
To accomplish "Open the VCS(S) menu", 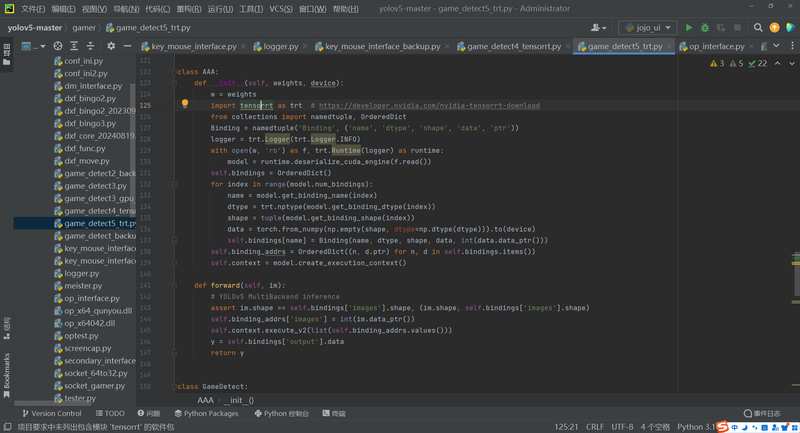I will click(281, 9).
